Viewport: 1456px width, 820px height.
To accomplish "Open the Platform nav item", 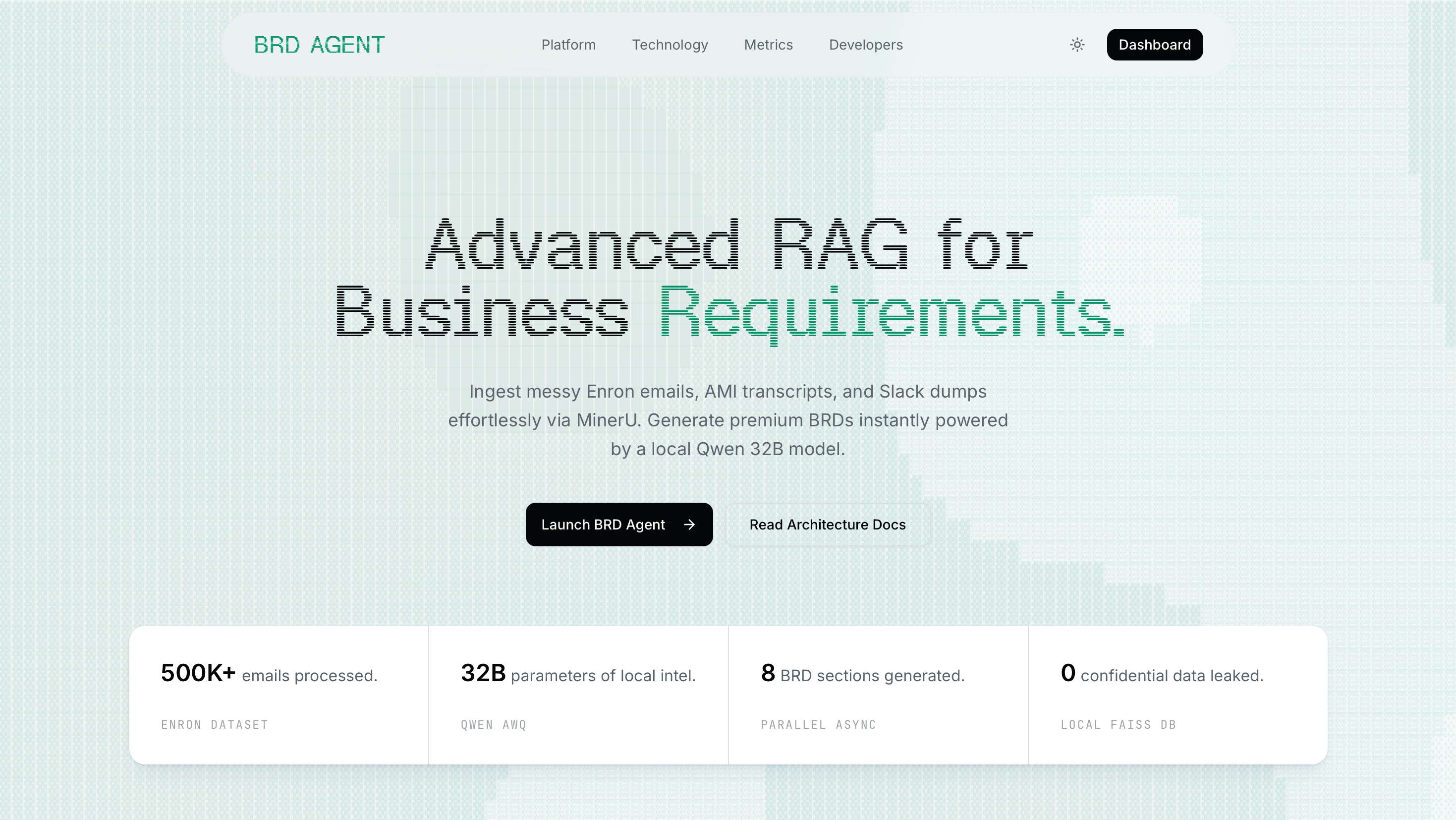I will coord(568,45).
